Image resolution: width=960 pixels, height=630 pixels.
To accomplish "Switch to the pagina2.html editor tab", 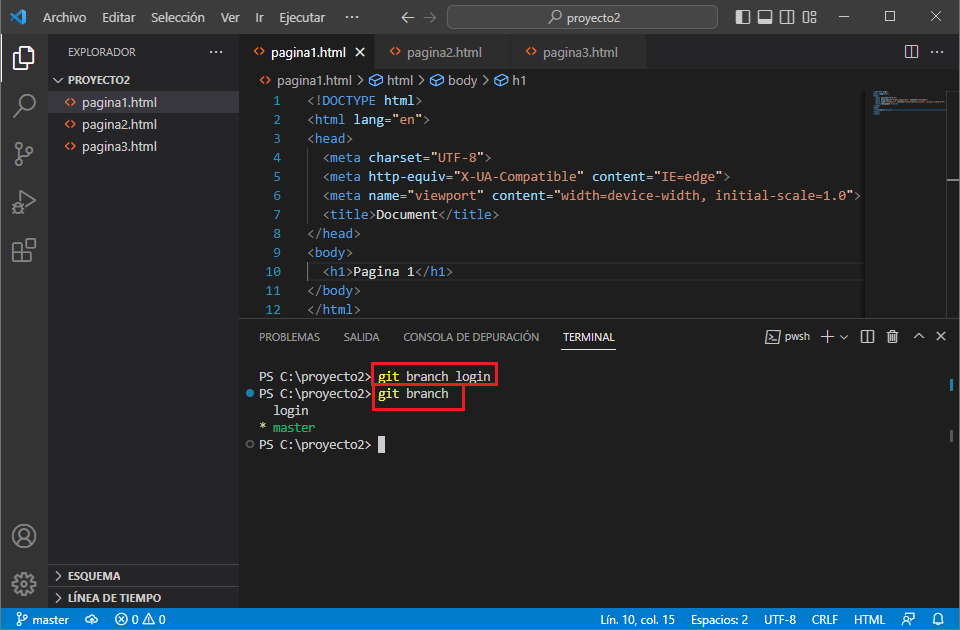I will (443, 53).
